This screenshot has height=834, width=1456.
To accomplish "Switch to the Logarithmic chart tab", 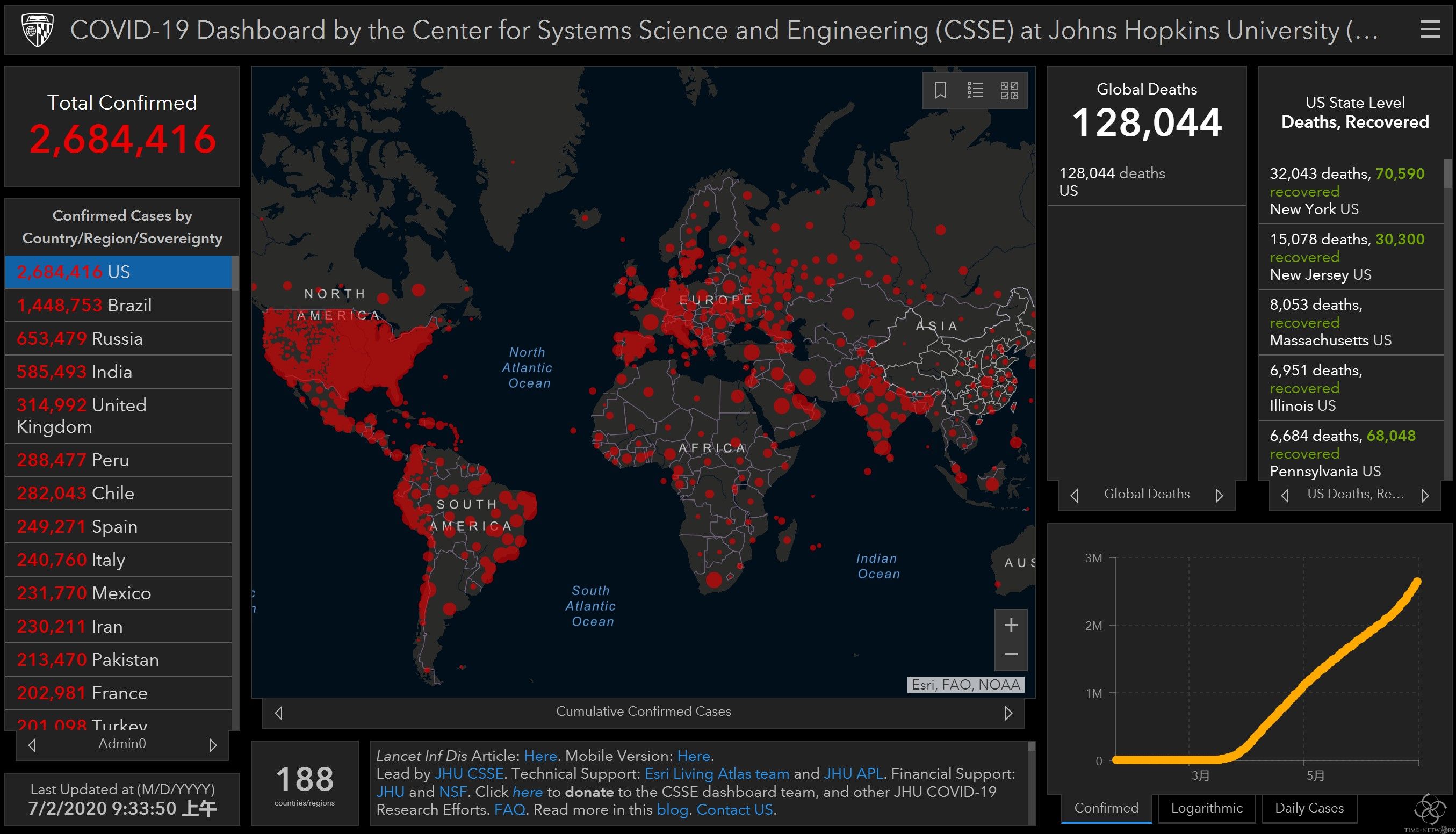I will [1206, 808].
